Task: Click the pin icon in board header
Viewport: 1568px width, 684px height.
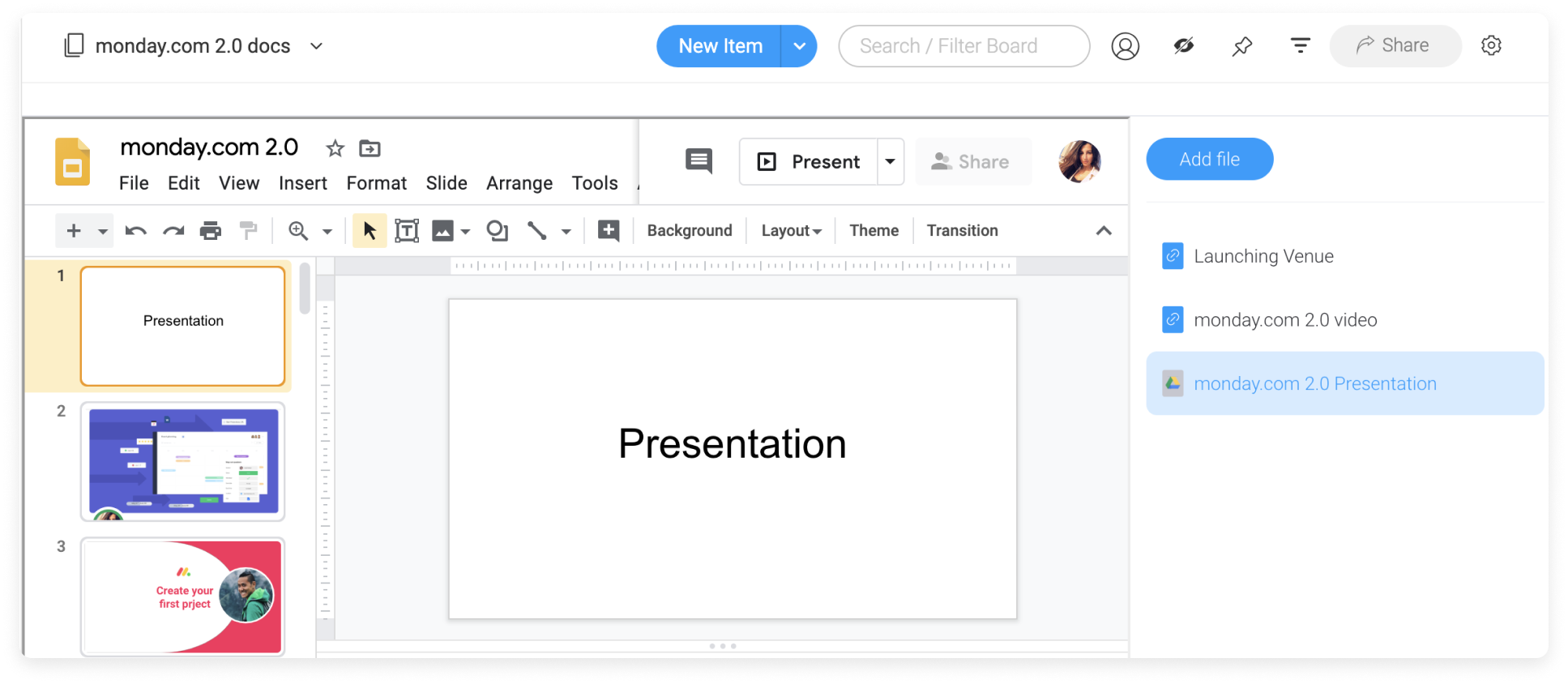Action: click(1241, 46)
